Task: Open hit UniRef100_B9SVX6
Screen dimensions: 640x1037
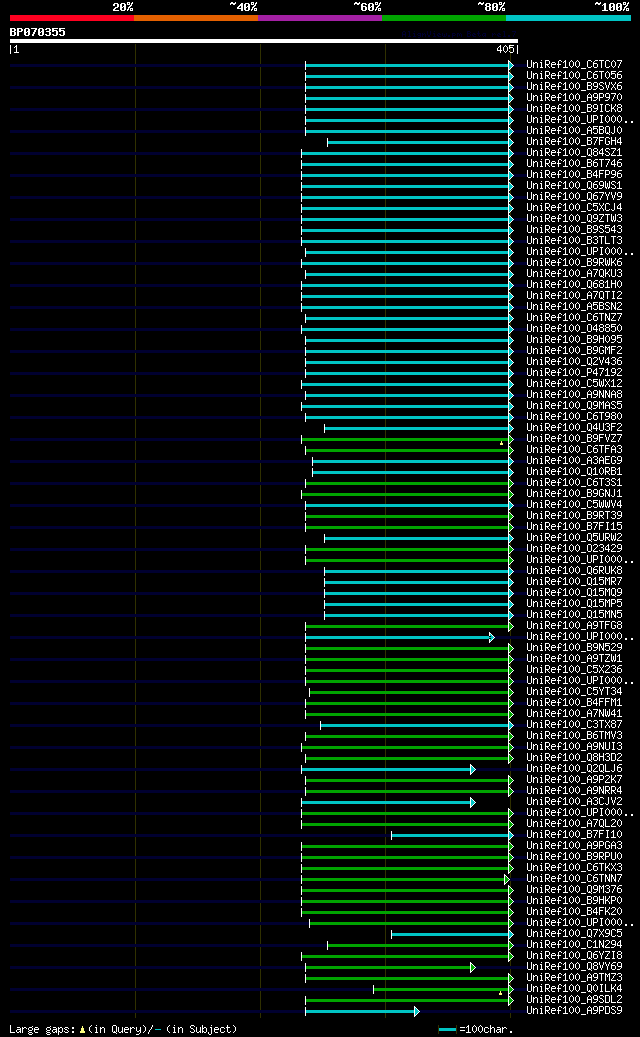Action: 574,87
